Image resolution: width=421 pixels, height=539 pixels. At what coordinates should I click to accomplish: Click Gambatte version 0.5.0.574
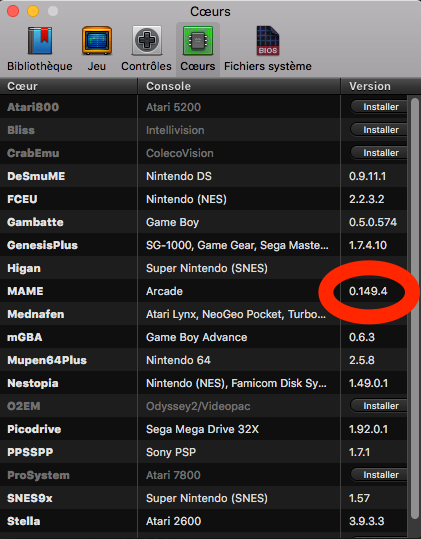point(373,222)
